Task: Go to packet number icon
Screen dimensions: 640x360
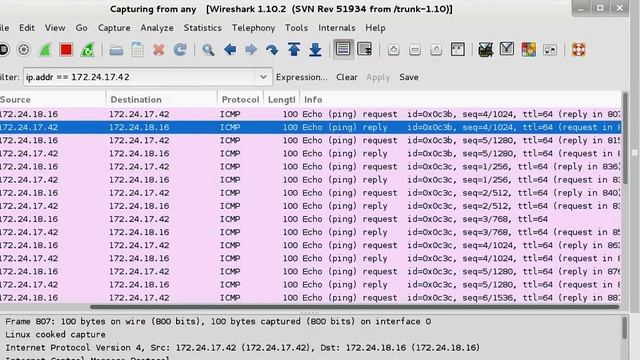Action: 272,50
